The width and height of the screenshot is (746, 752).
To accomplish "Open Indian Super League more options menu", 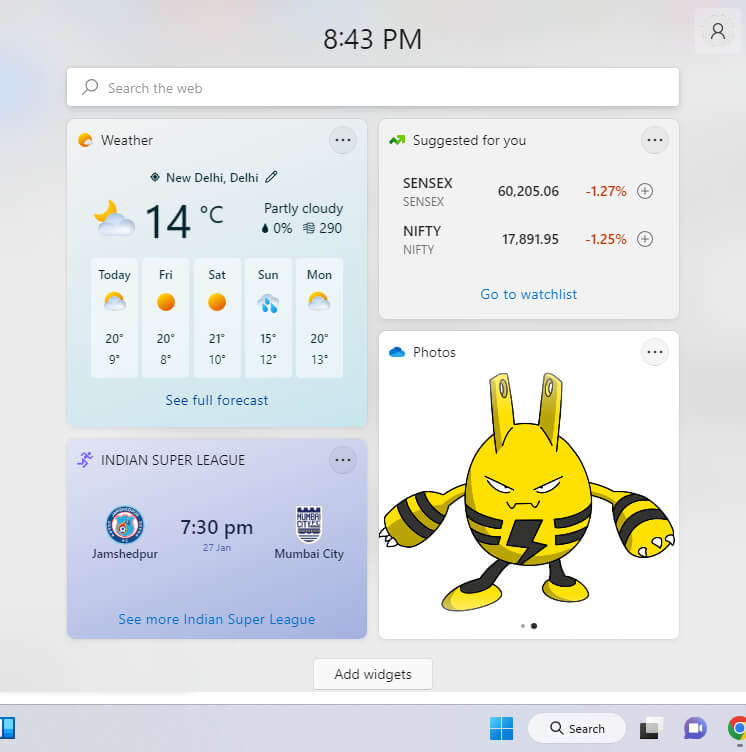I will click(343, 460).
